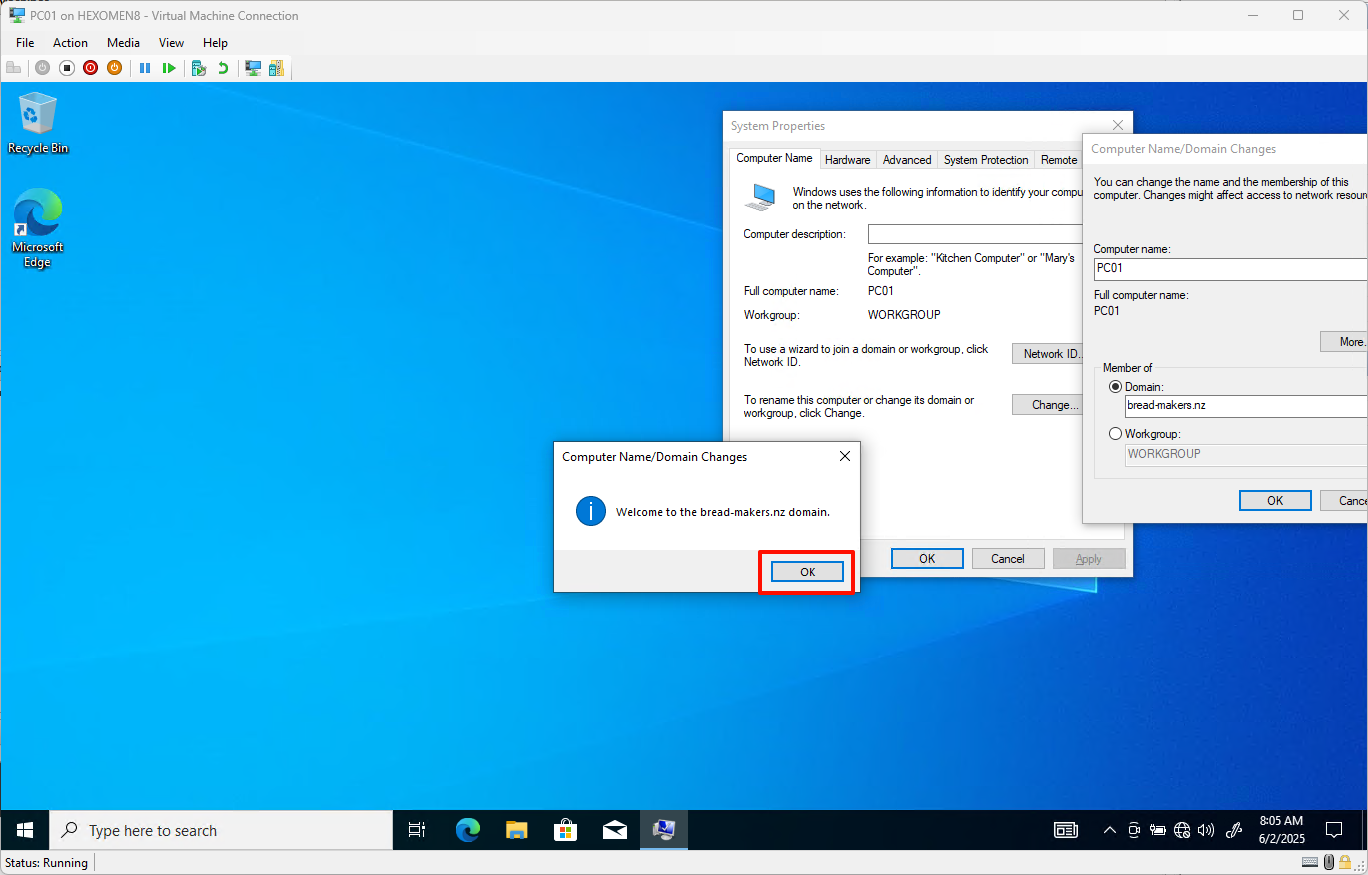1368x875 pixels.
Task: Switch to the Advanced tab
Action: coord(907,160)
